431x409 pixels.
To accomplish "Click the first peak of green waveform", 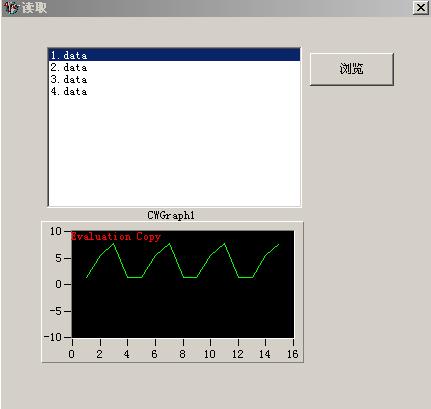I will [114, 244].
